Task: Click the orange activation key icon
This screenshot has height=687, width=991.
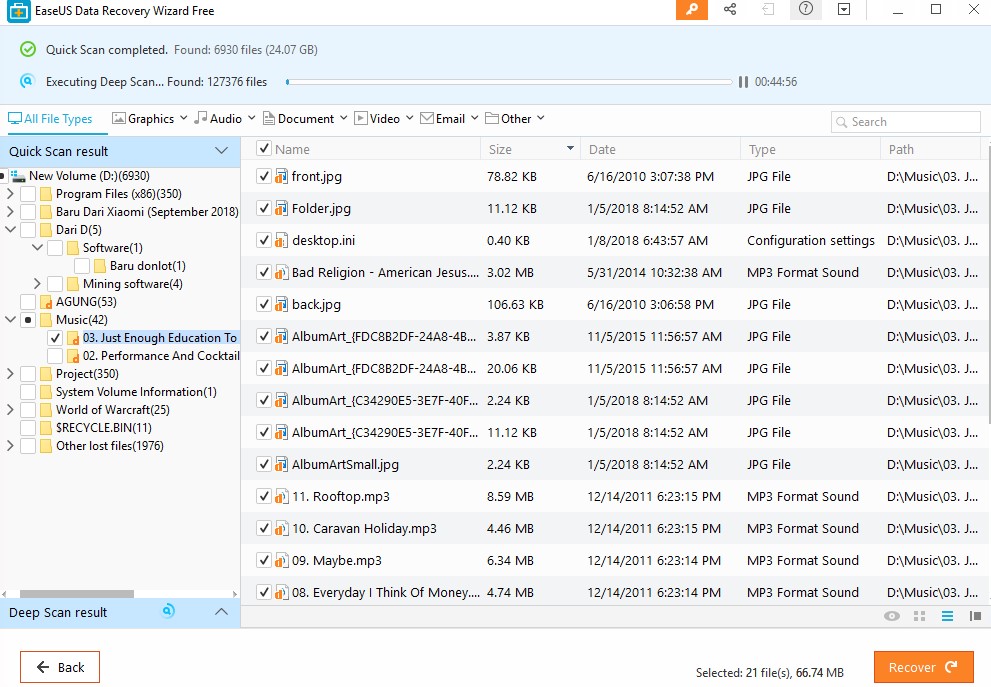Action: click(691, 9)
